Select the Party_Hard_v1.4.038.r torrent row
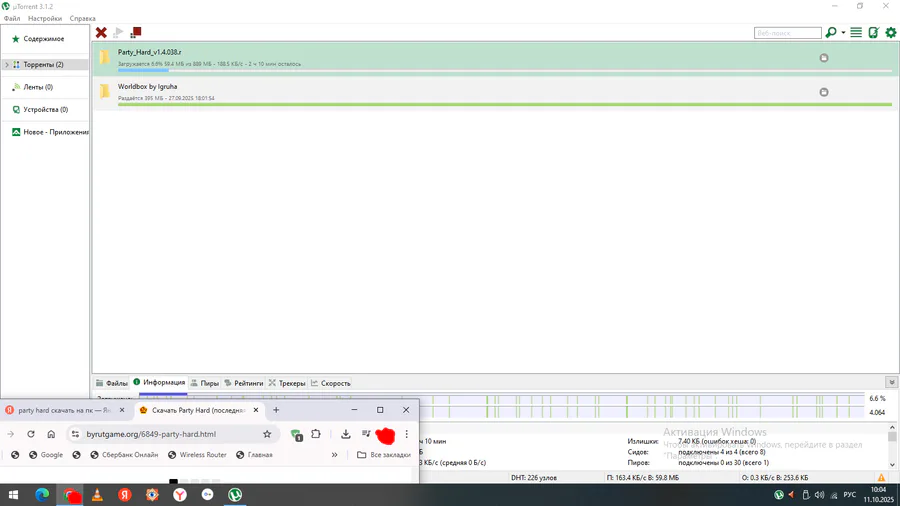 click(495, 58)
